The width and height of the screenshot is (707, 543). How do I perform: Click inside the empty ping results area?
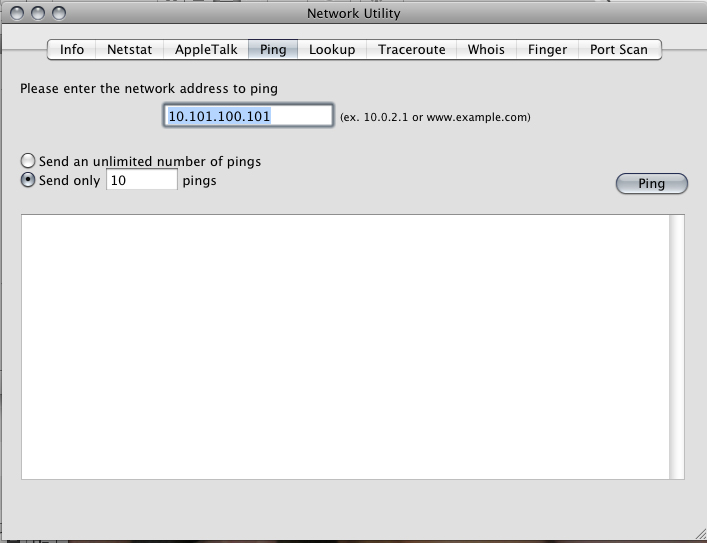(x=345, y=346)
